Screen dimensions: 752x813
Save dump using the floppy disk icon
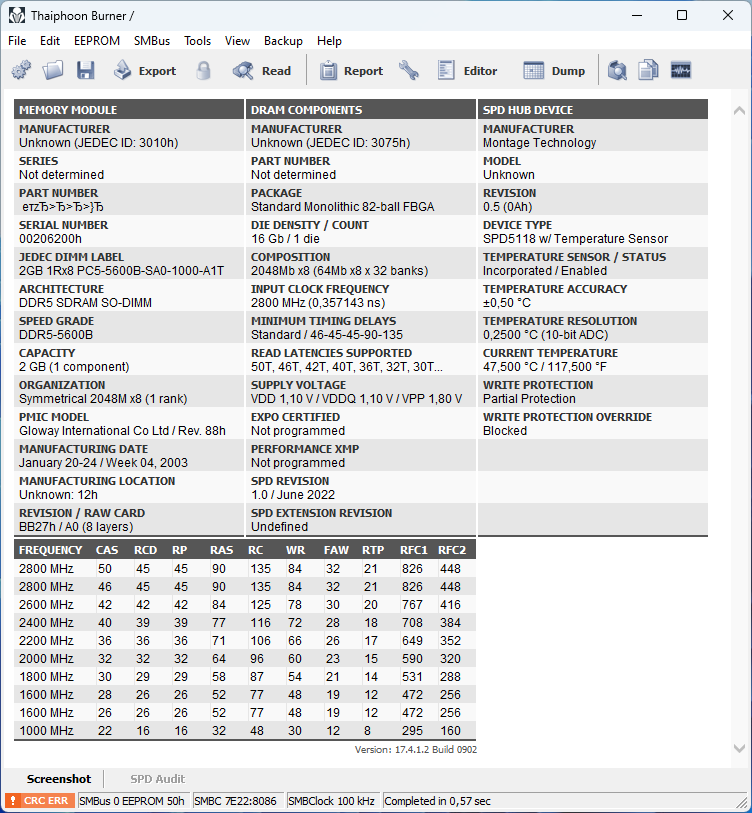86,70
